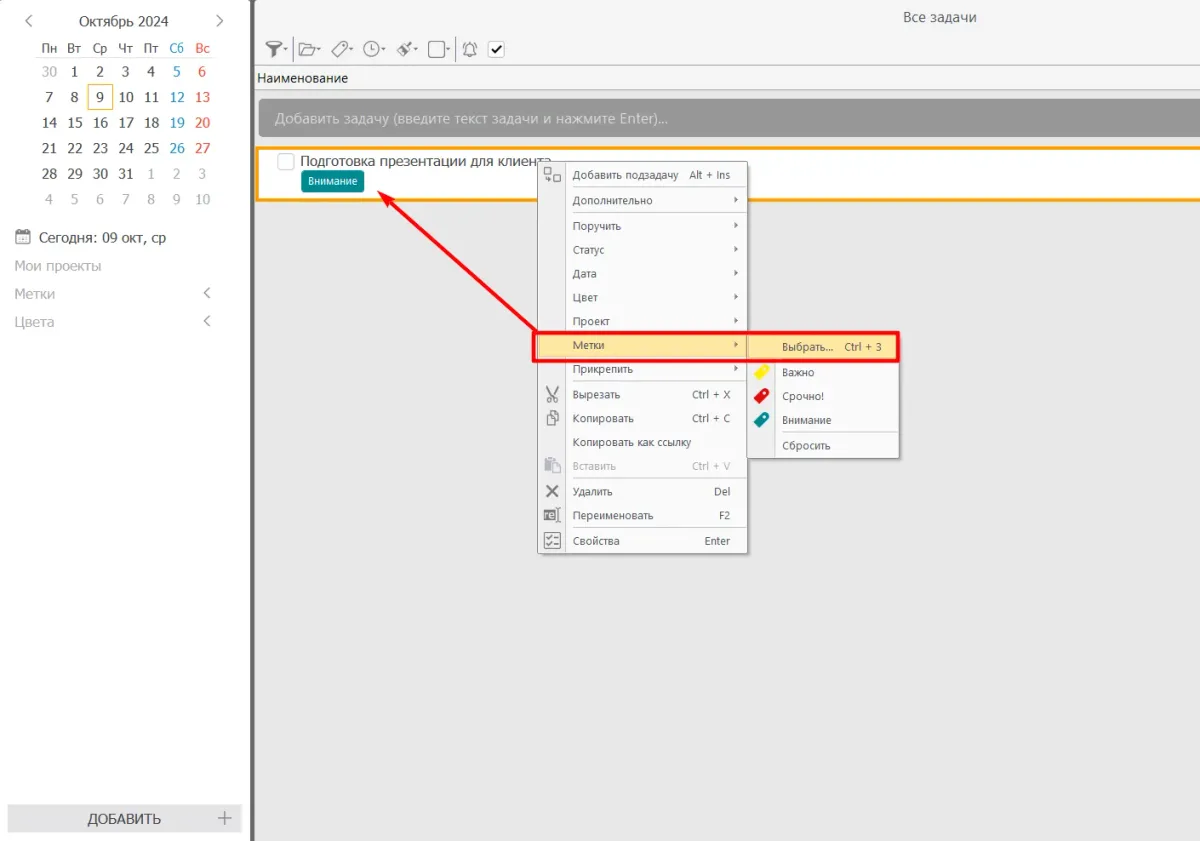Go to next month in calendar
This screenshot has height=841, width=1200.
click(x=220, y=21)
